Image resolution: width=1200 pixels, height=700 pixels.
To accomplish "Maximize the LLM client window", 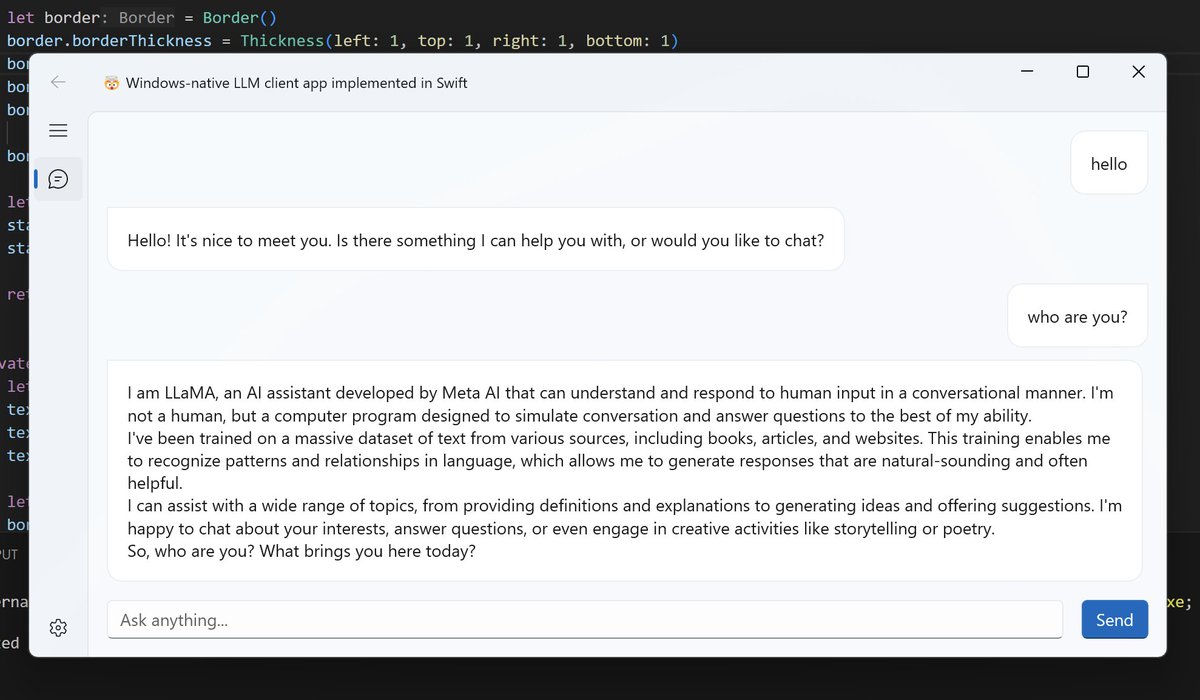I will pyautogui.click(x=1082, y=71).
